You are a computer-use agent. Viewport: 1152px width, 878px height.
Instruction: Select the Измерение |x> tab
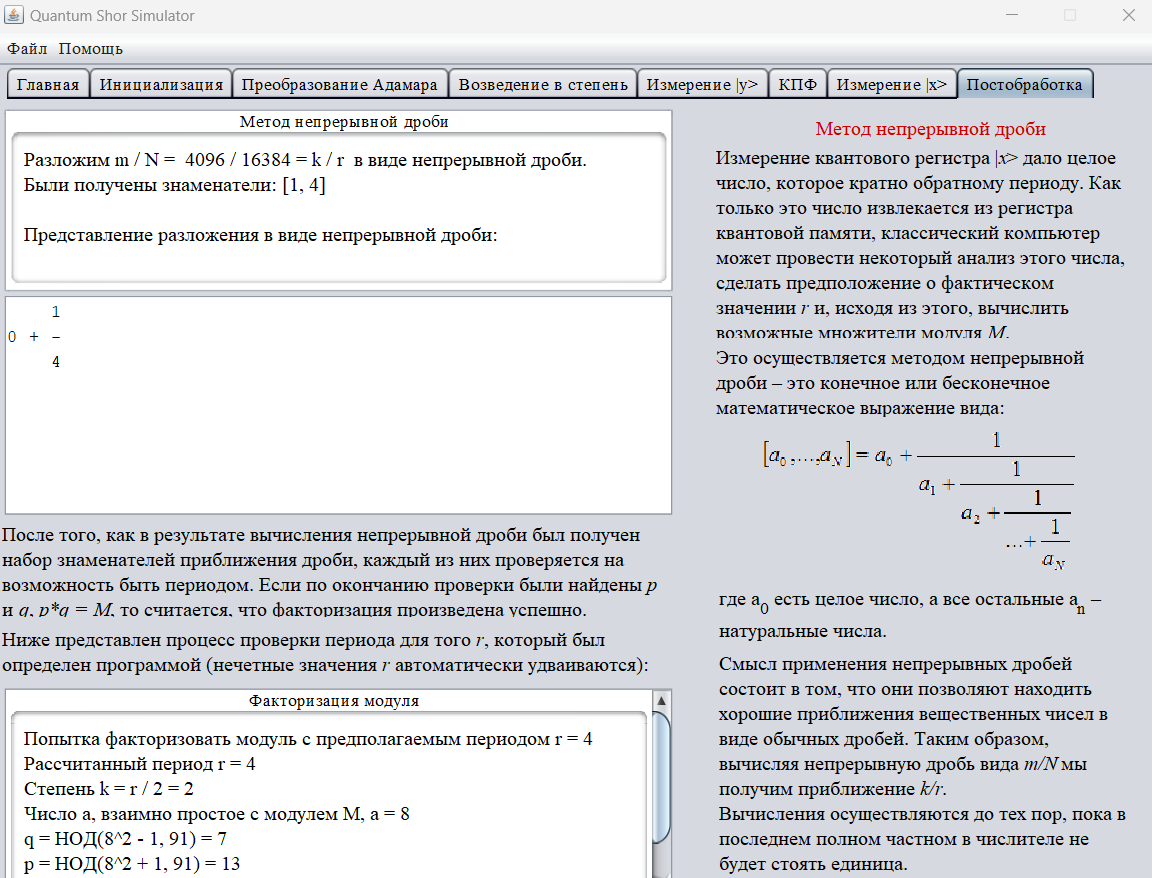point(892,84)
